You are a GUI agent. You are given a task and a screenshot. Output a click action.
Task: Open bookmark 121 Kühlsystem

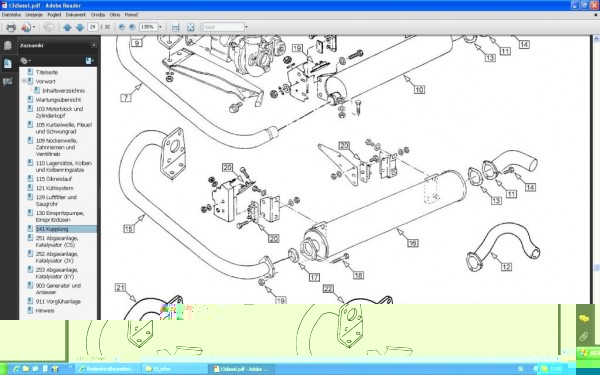coord(54,188)
